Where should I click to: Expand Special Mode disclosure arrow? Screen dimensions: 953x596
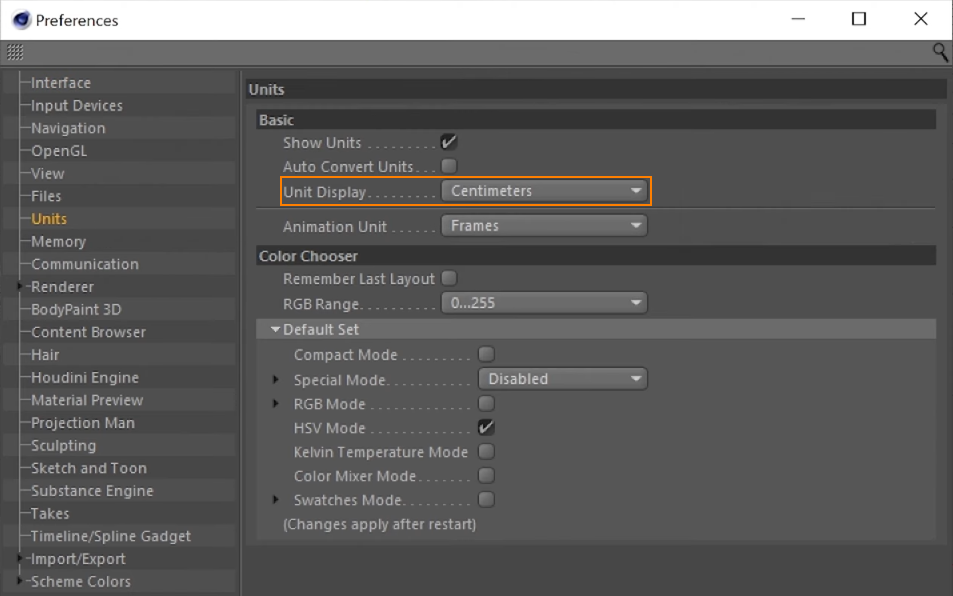(276, 379)
